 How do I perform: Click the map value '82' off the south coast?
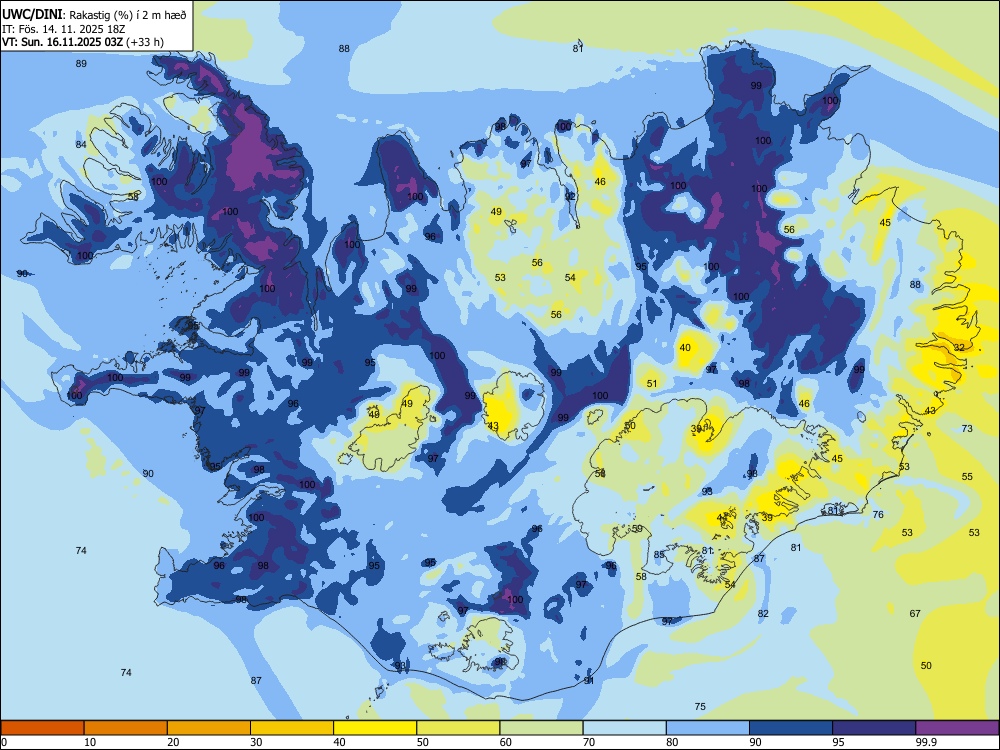point(763,614)
